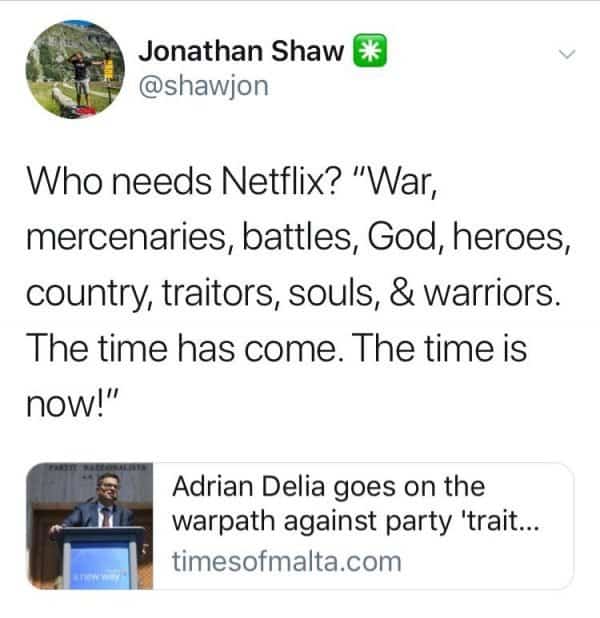
Task: Click the word 'heroes' in the tweet
Action: click(x=509, y=238)
